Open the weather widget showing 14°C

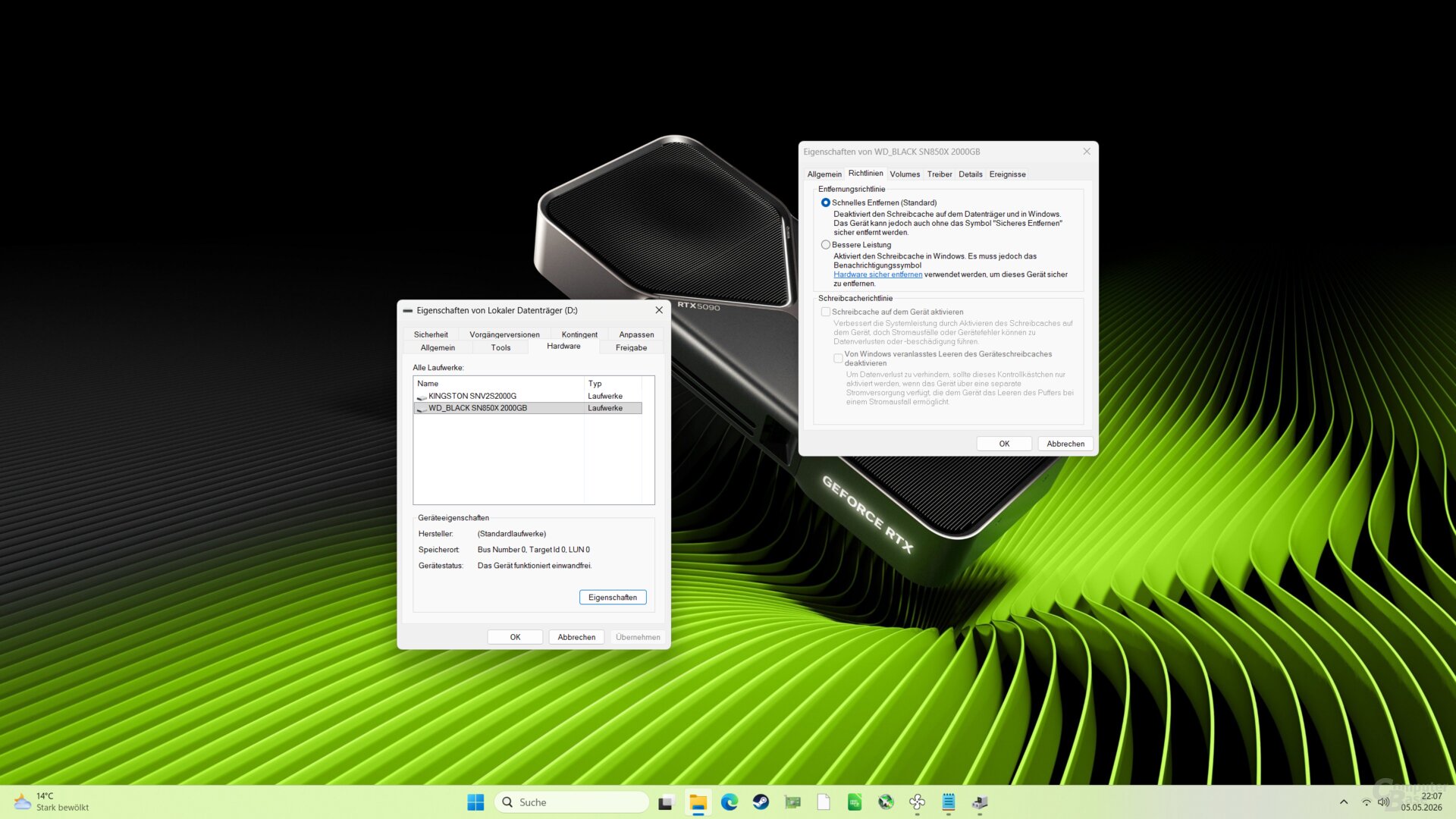[52, 802]
